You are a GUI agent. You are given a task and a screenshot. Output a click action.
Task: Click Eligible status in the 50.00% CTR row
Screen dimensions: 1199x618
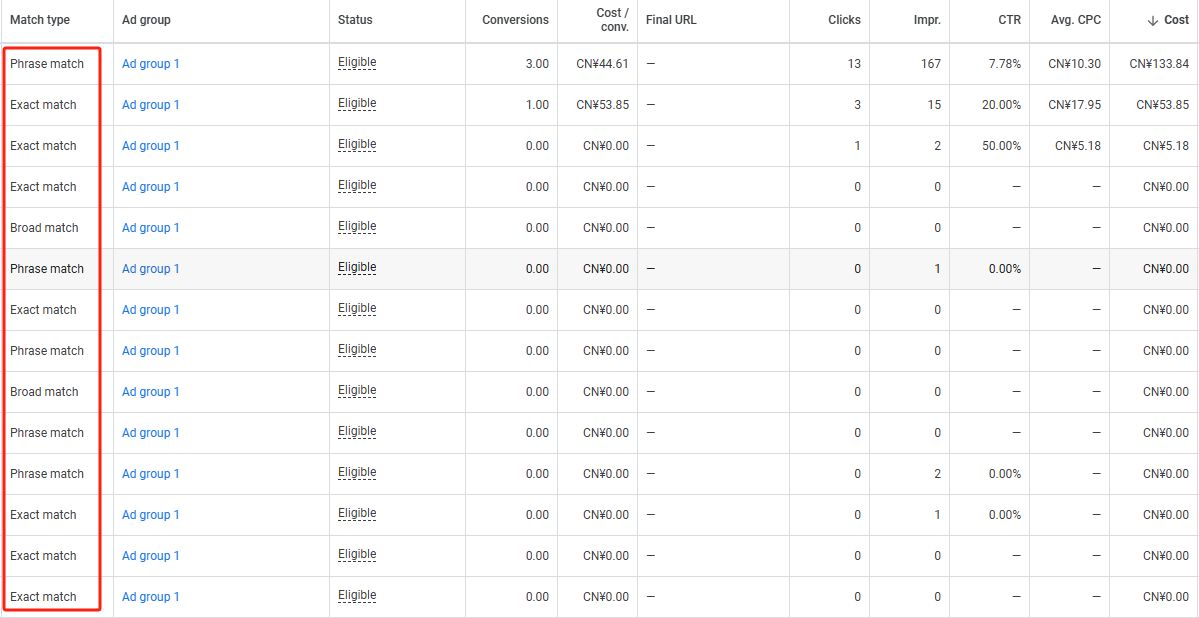coord(357,144)
